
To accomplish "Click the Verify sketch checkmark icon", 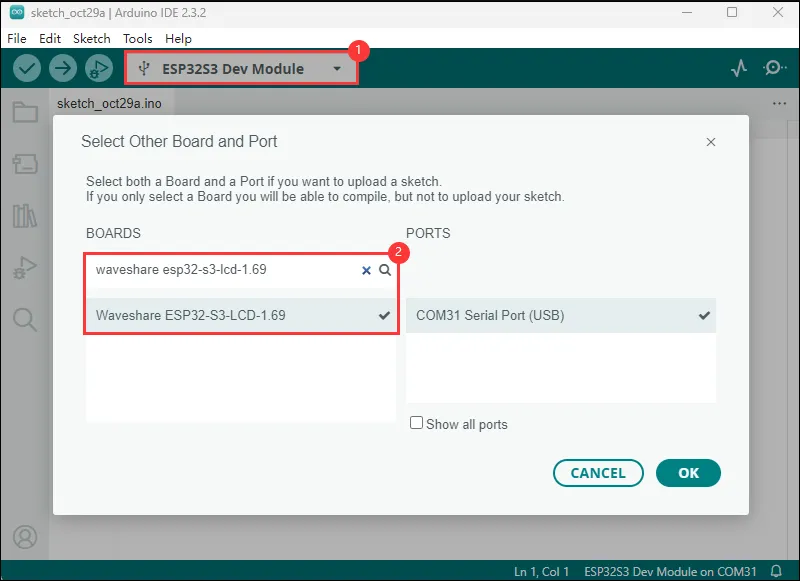I will [x=27, y=69].
